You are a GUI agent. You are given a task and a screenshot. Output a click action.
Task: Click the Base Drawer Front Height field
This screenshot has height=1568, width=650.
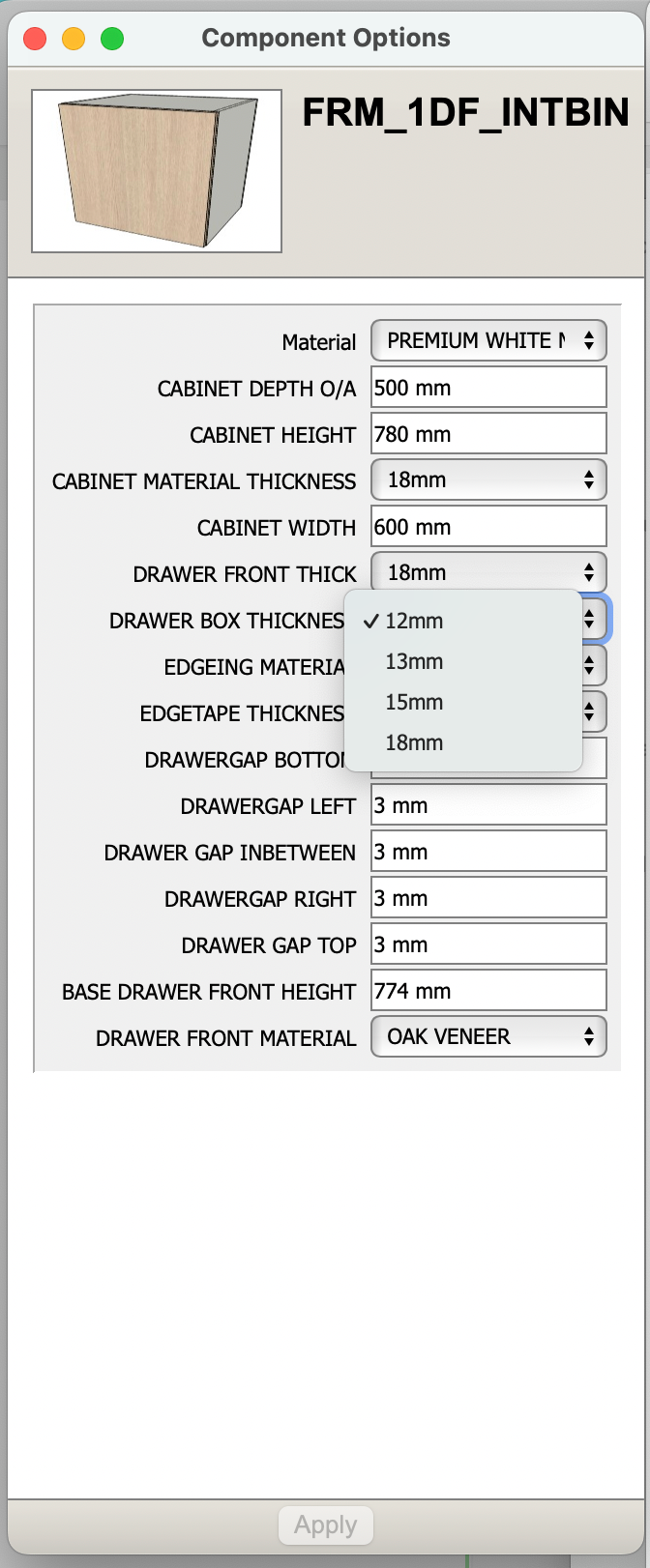488,991
